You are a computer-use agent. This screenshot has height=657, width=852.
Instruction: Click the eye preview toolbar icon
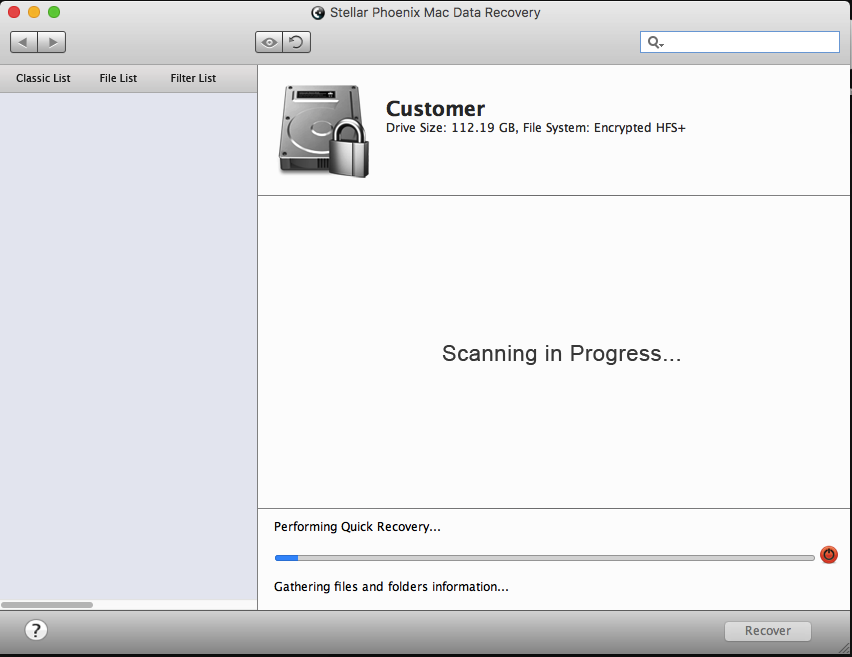[x=269, y=42]
